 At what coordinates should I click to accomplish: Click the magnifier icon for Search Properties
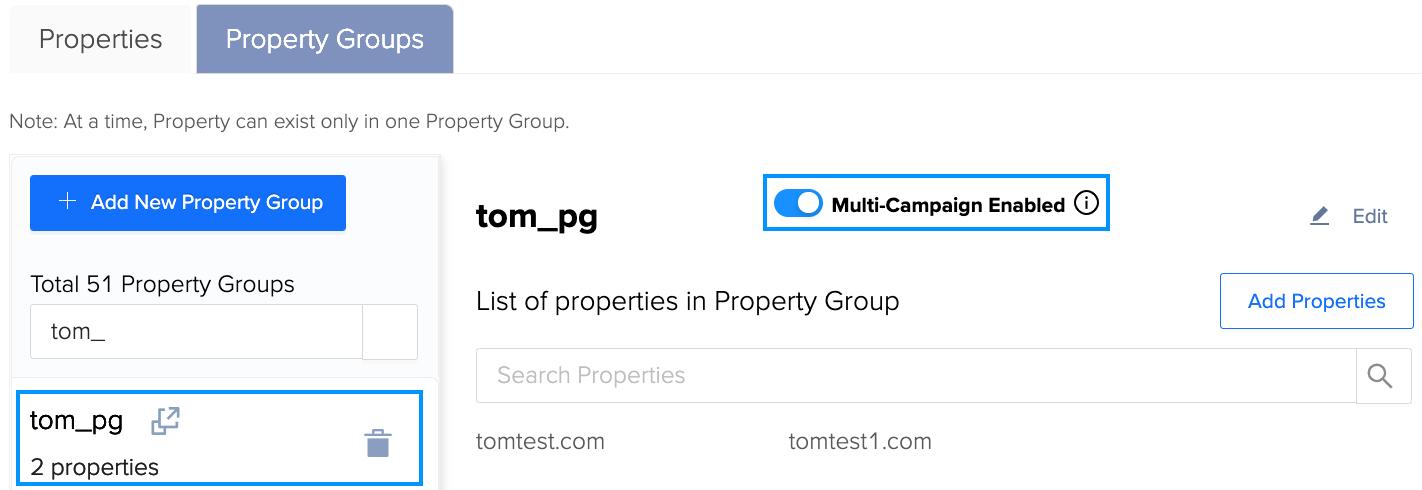pyautogui.click(x=1381, y=376)
